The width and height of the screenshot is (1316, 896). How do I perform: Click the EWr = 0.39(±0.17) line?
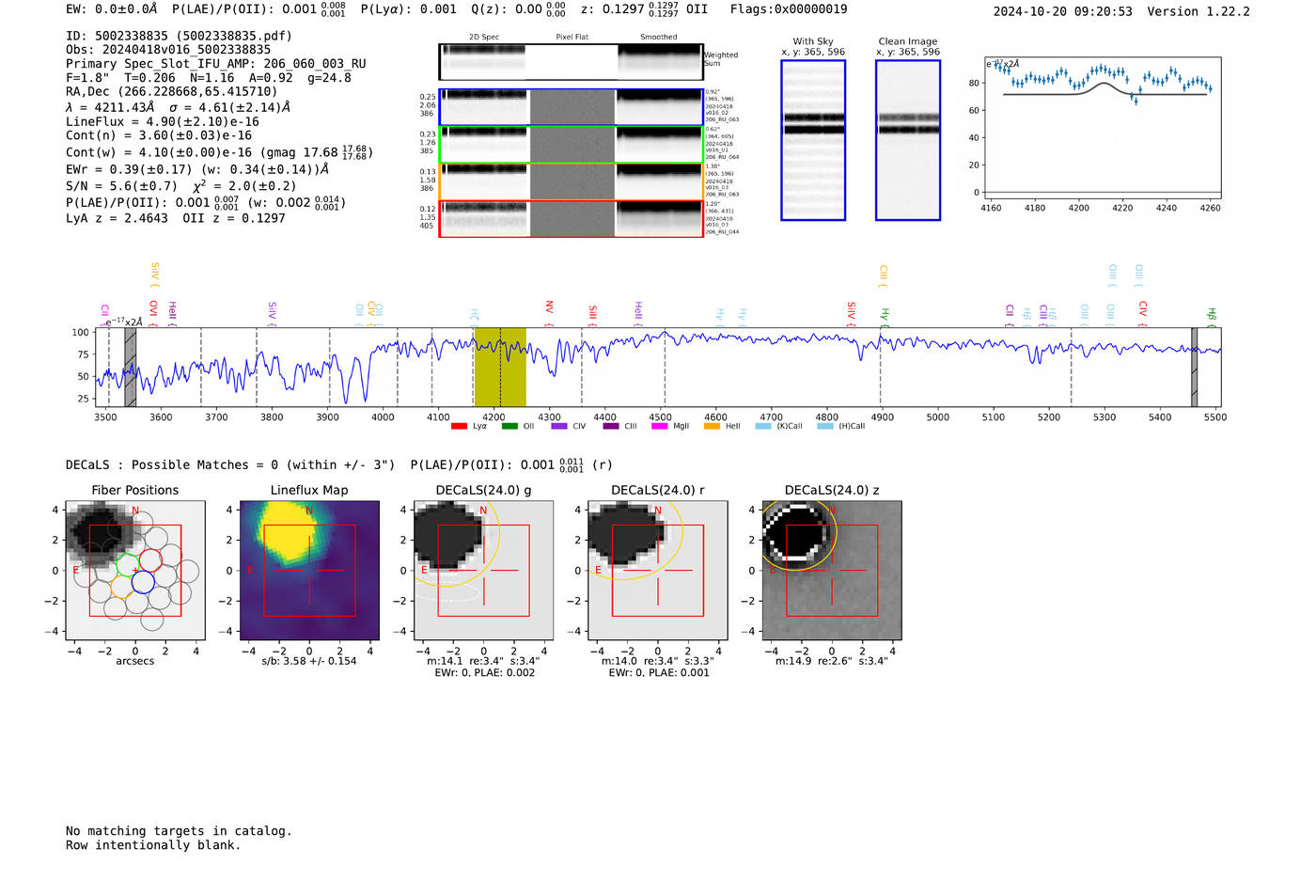point(197,169)
